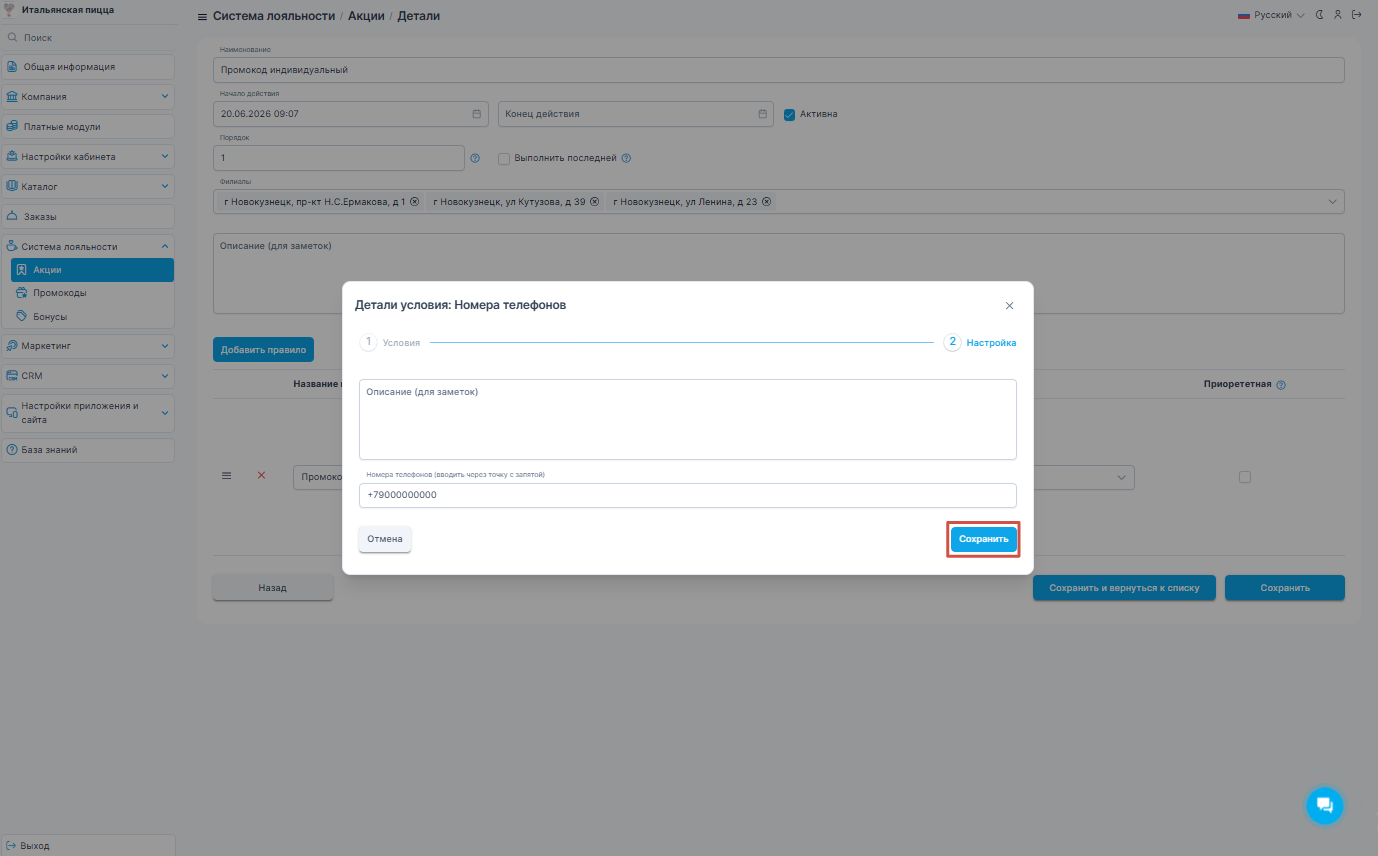Open Промокоды submenu item

[92, 293]
